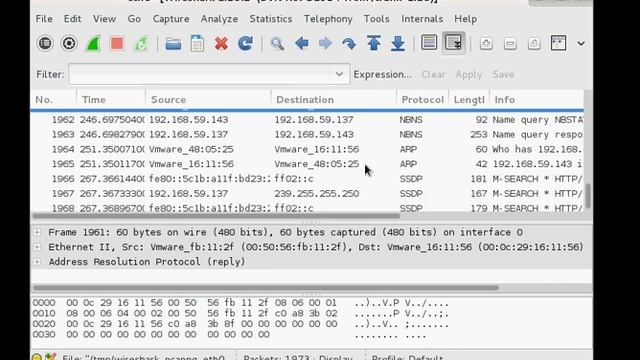The height and width of the screenshot is (360, 640).
Task: Sort by the Time column header
Action: coord(111,100)
